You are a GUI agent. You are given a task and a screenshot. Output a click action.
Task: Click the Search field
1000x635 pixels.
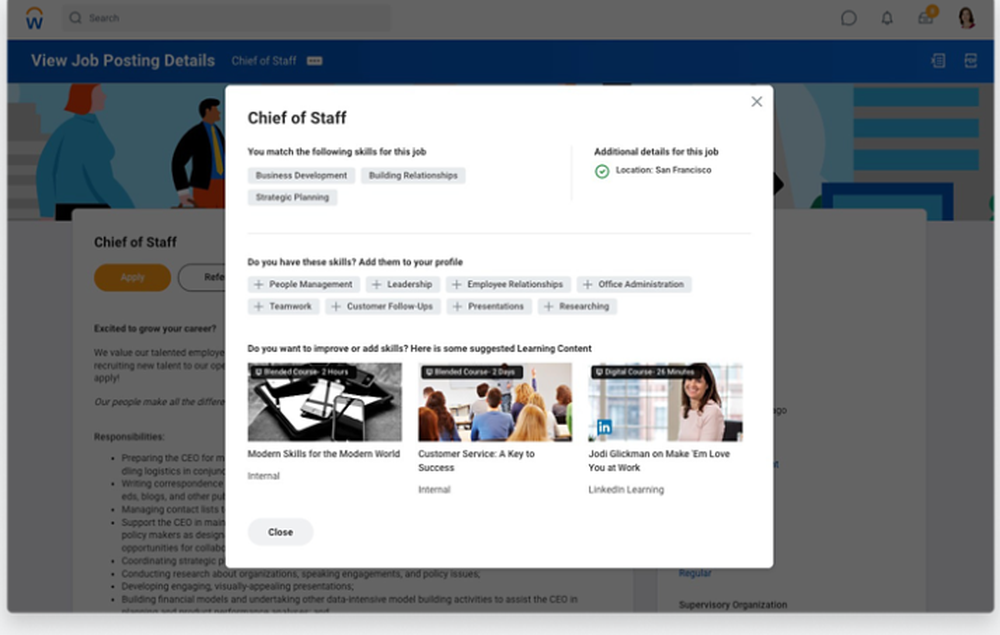click(227, 18)
